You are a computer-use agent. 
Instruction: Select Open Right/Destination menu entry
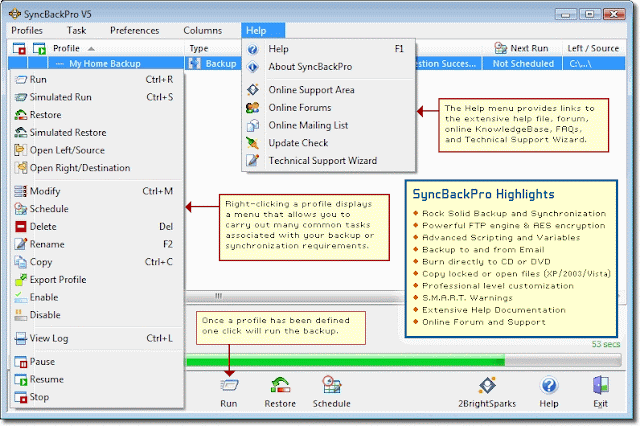[96, 168]
